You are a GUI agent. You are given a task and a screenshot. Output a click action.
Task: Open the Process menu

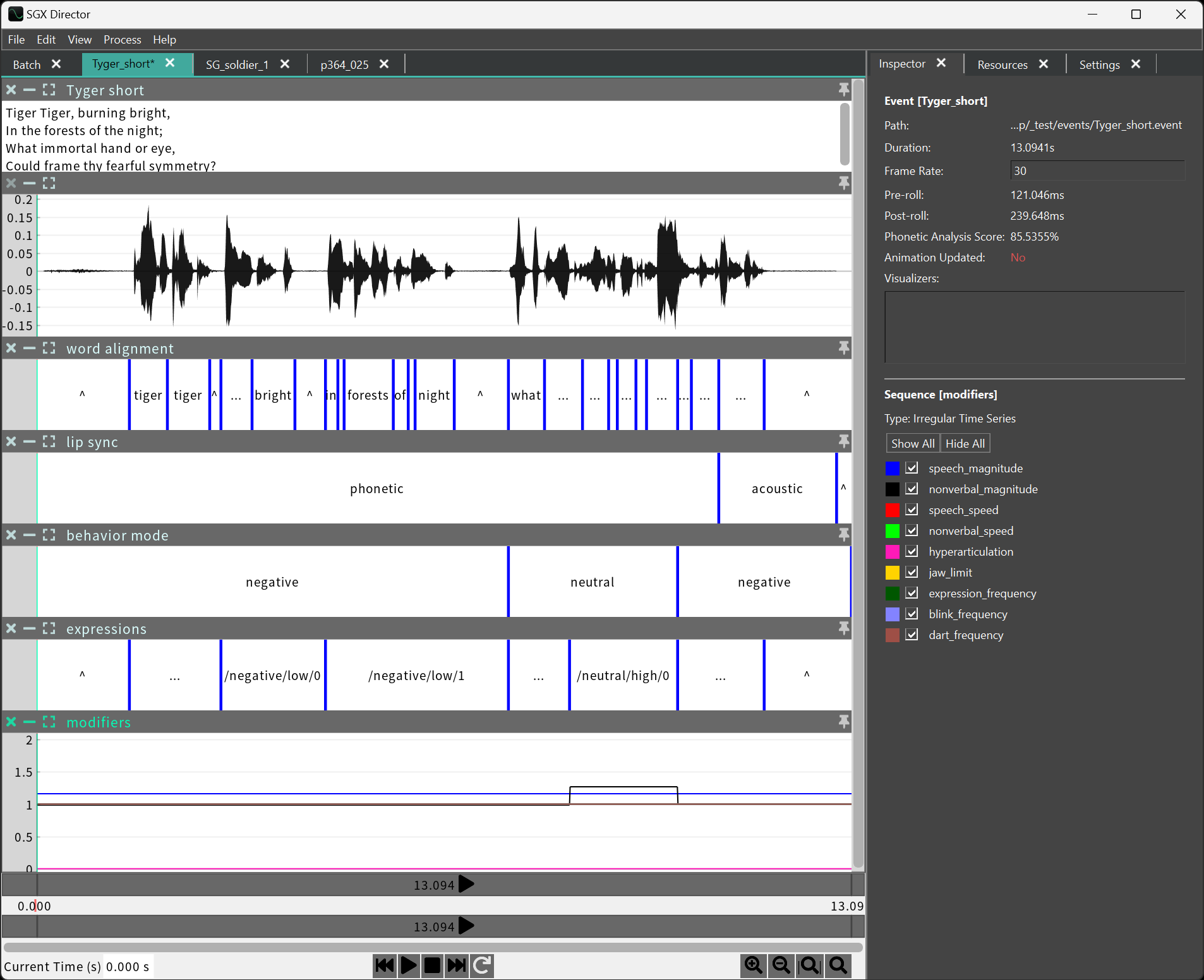(x=122, y=40)
